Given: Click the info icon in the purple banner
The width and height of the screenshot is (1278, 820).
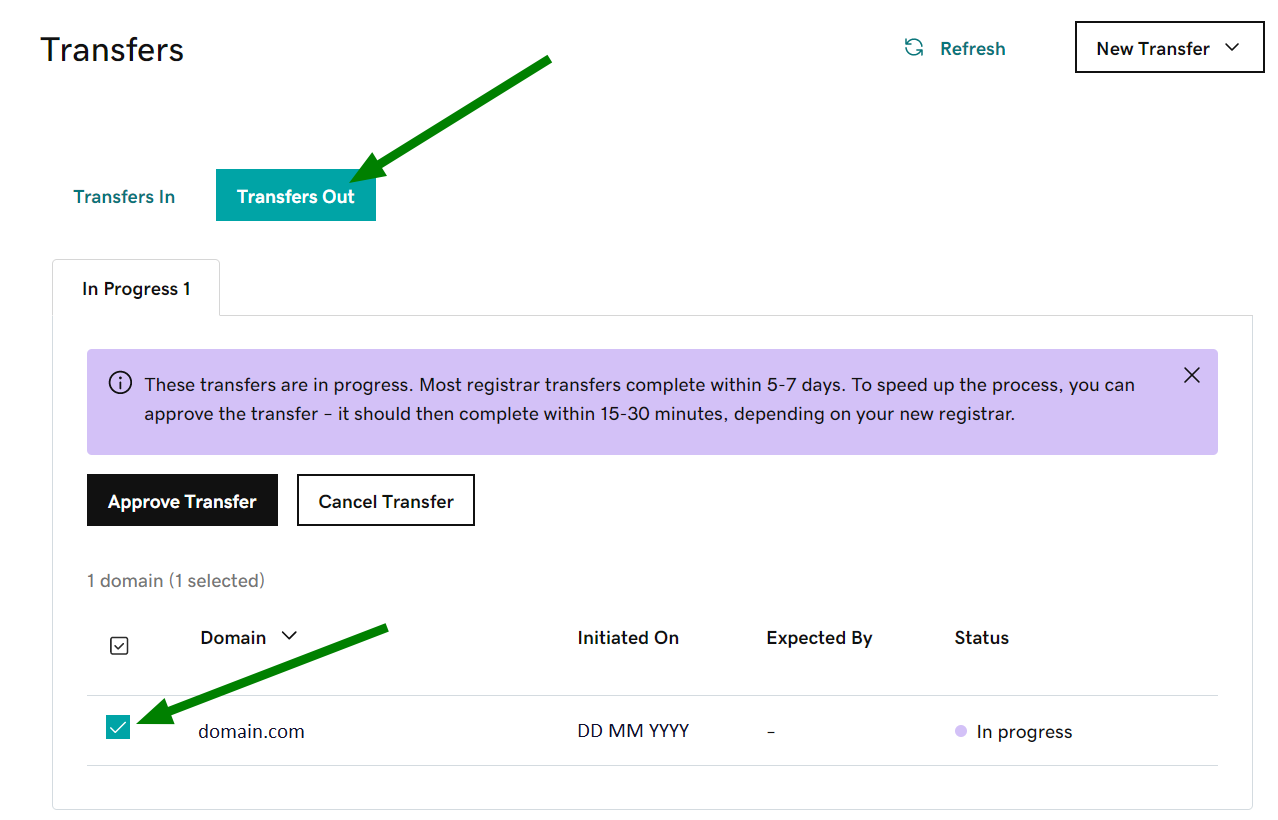Looking at the screenshot, I should click(120, 383).
